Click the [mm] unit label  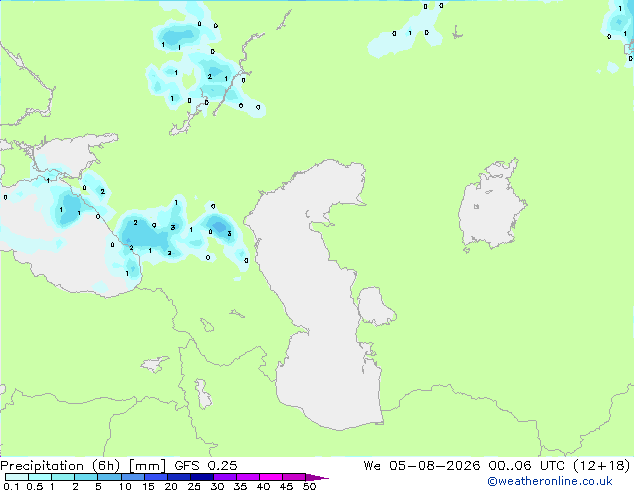147,466
